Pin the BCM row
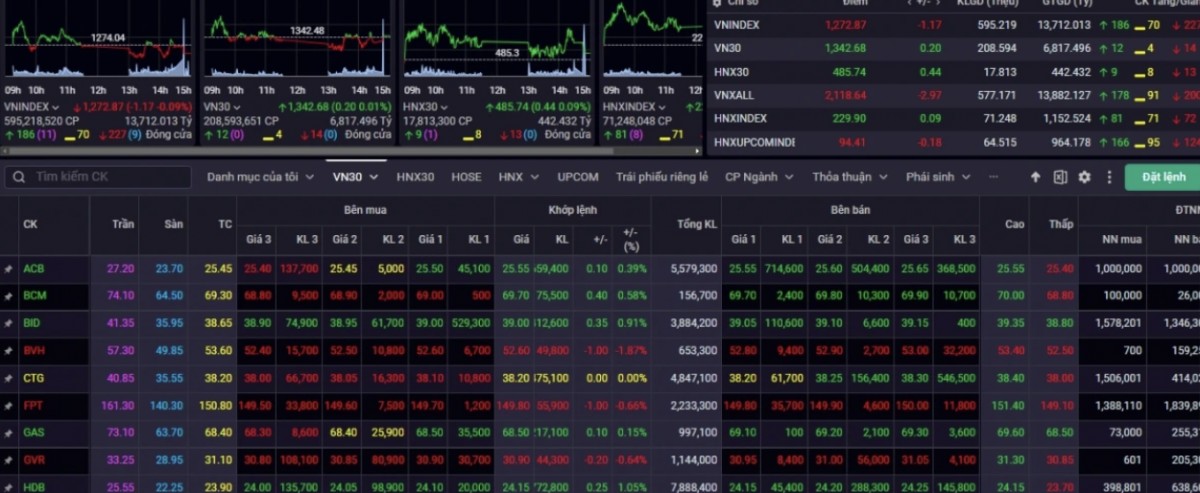This screenshot has width=1200, height=493. pyautogui.click(x=8, y=297)
